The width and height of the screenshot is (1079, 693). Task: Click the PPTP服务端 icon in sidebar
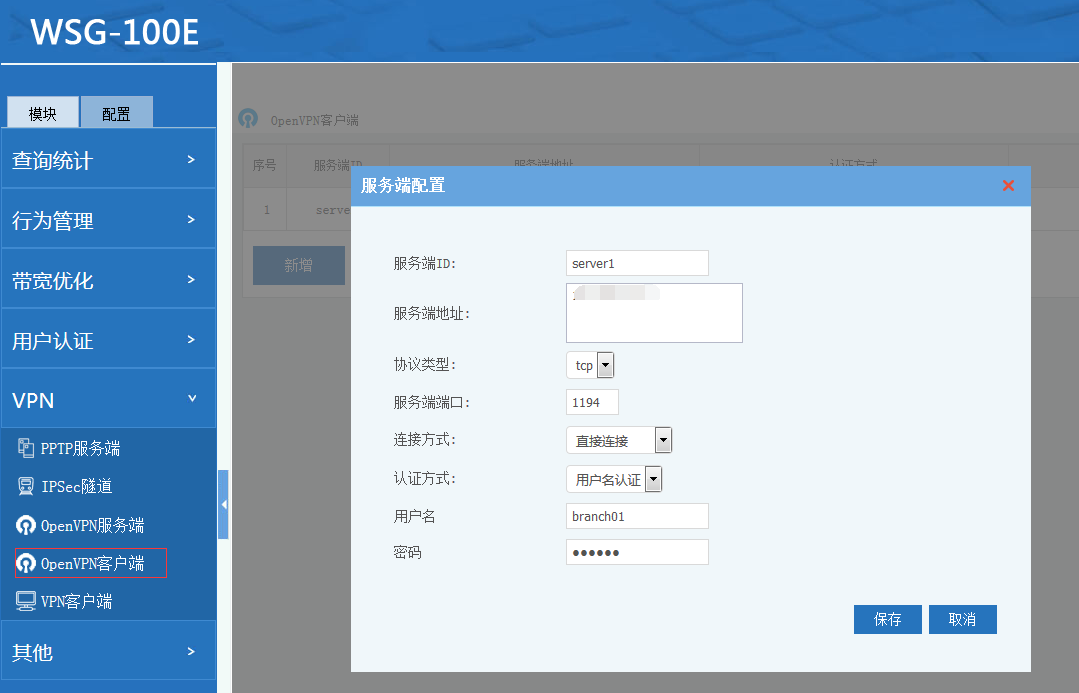[x=26, y=448]
